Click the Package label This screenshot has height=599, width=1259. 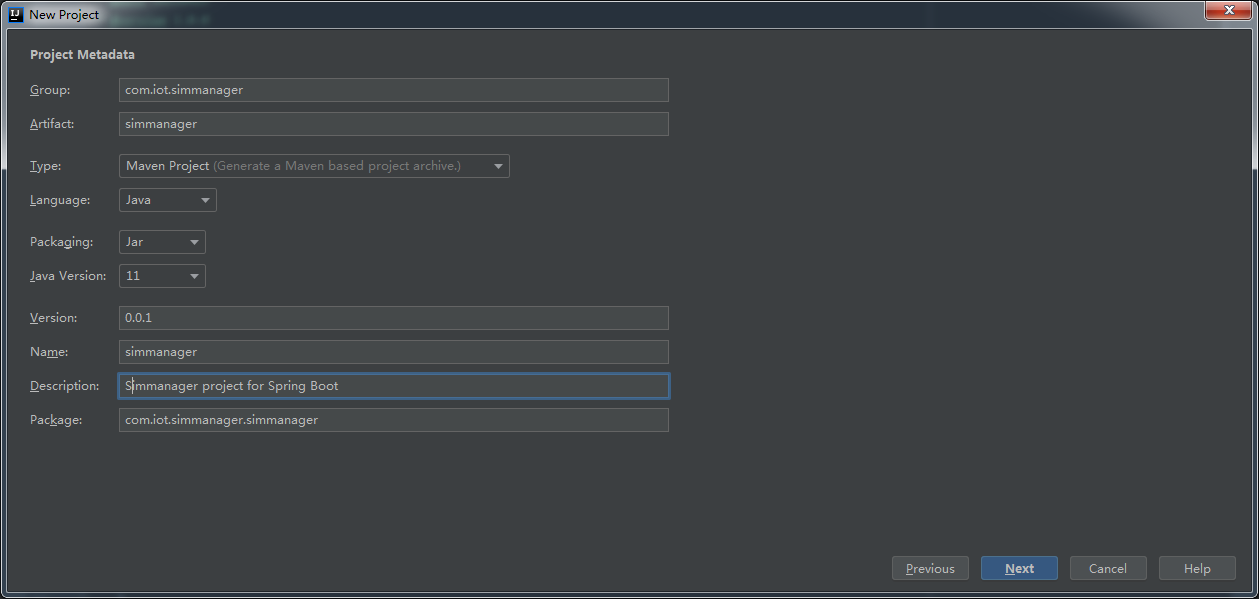[56, 420]
